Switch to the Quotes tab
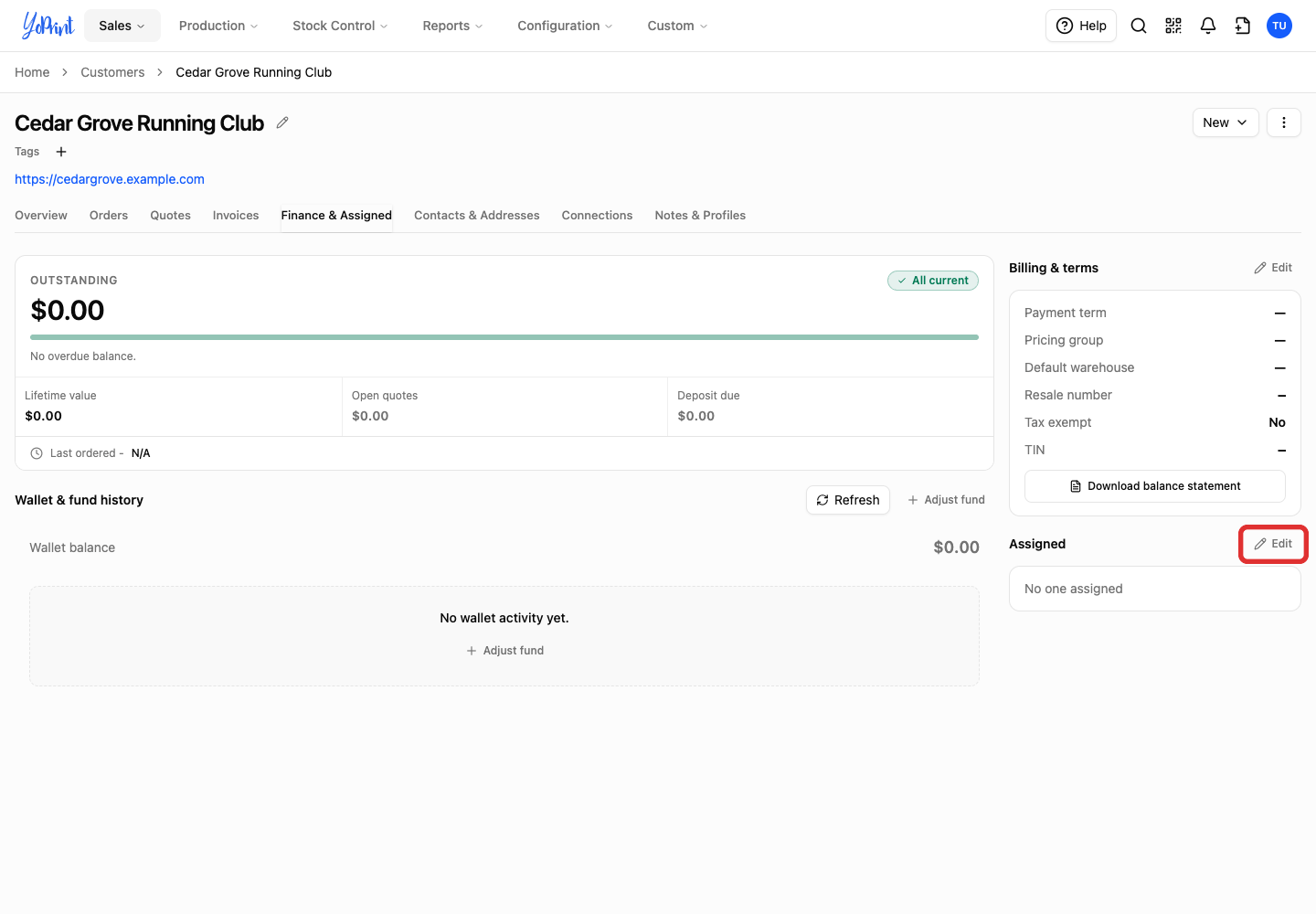1316x914 pixels. (x=171, y=216)
